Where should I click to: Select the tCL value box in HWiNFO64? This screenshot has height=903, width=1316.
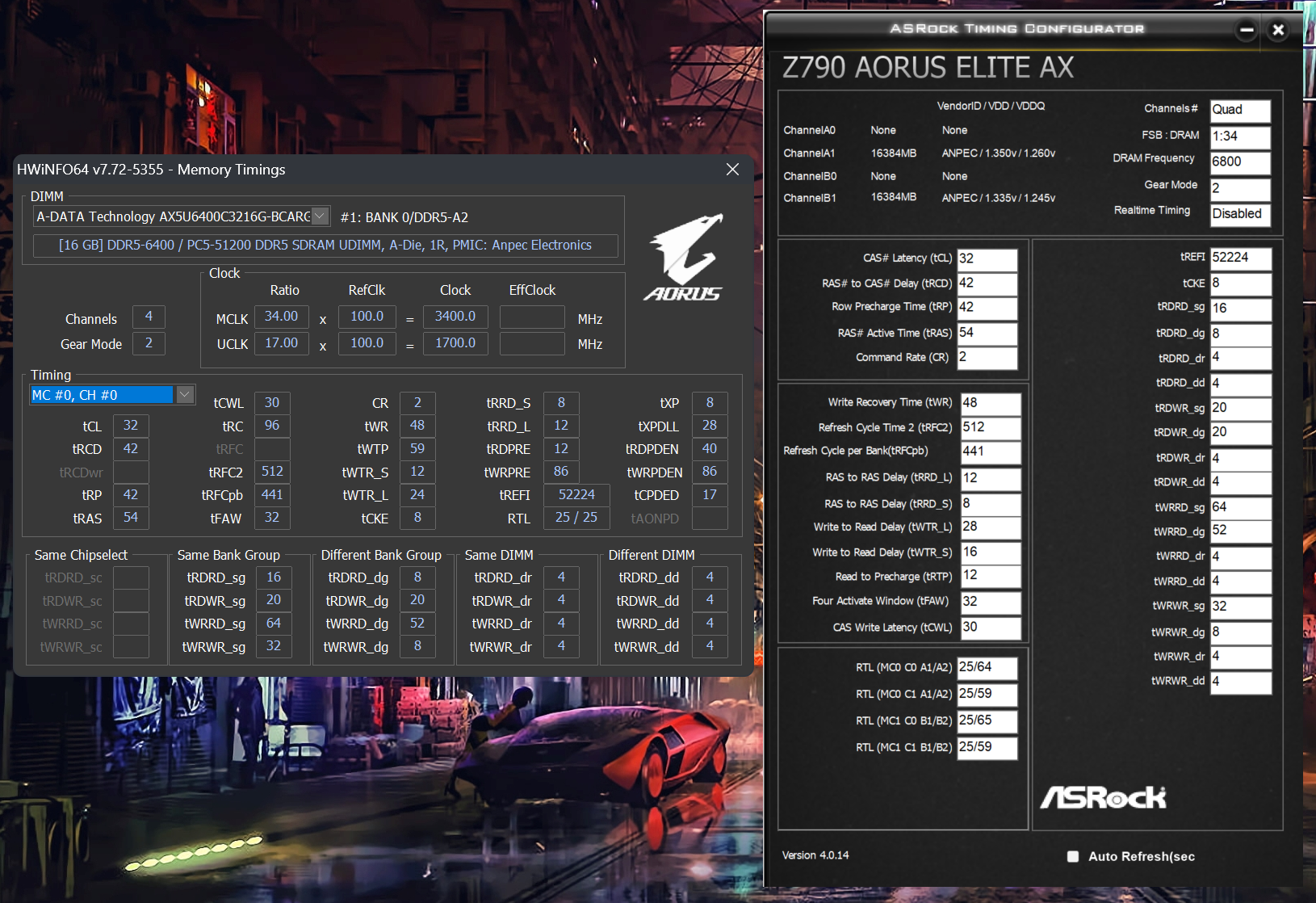(x=131, y=426)
